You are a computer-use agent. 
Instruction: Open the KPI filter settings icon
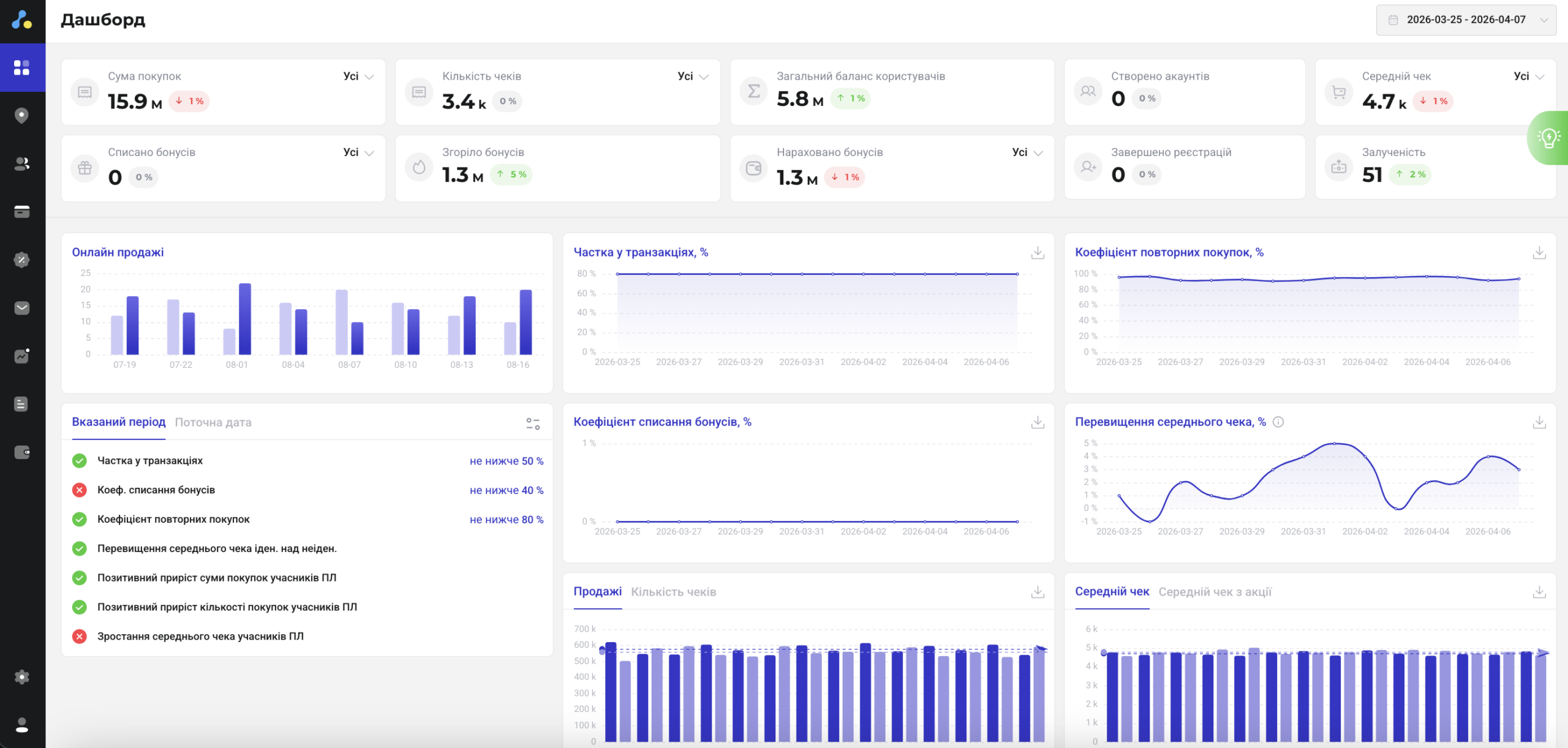(533, 423)
